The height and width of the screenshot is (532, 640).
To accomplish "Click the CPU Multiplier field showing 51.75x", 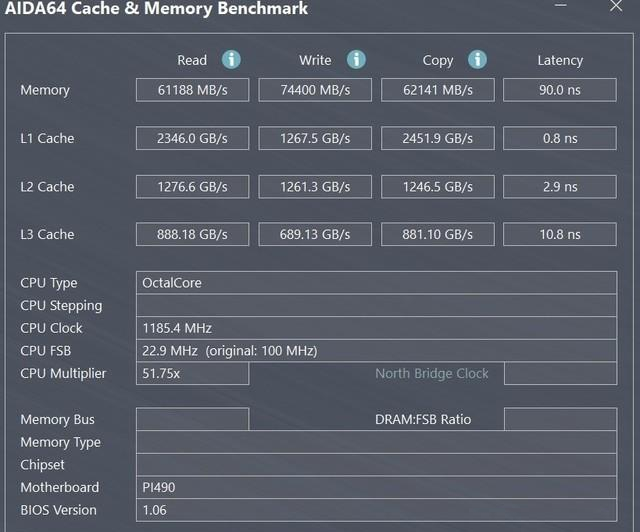I will [193, 373].
